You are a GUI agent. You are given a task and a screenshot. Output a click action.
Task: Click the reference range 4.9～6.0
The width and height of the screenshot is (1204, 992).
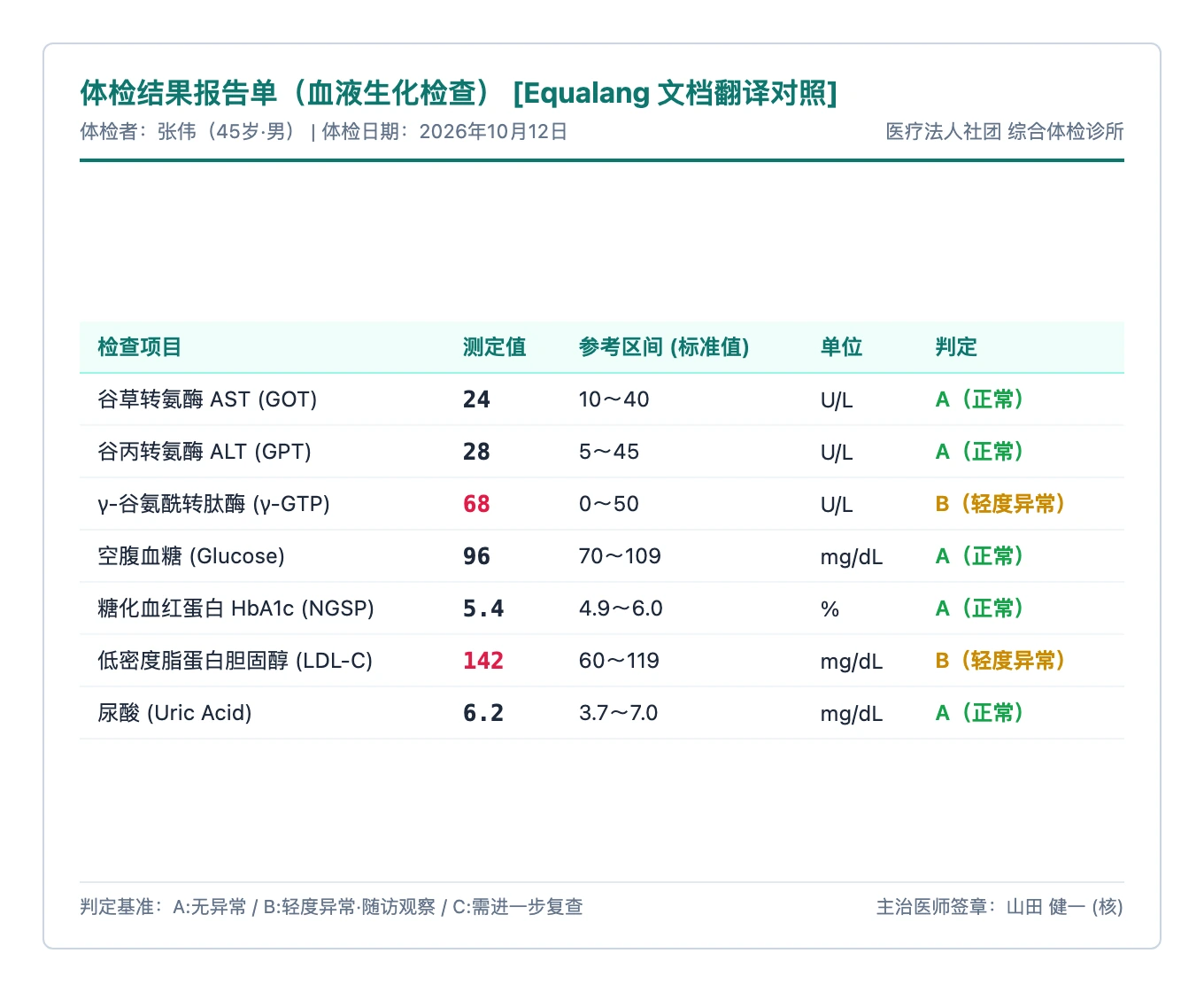(621, 608)
